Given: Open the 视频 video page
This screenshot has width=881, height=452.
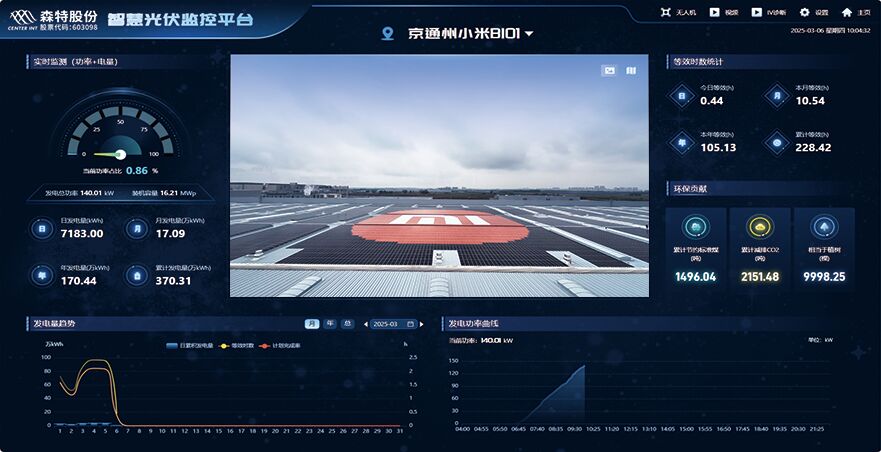Looking at the screenshot, I should [x=715, y=12].
